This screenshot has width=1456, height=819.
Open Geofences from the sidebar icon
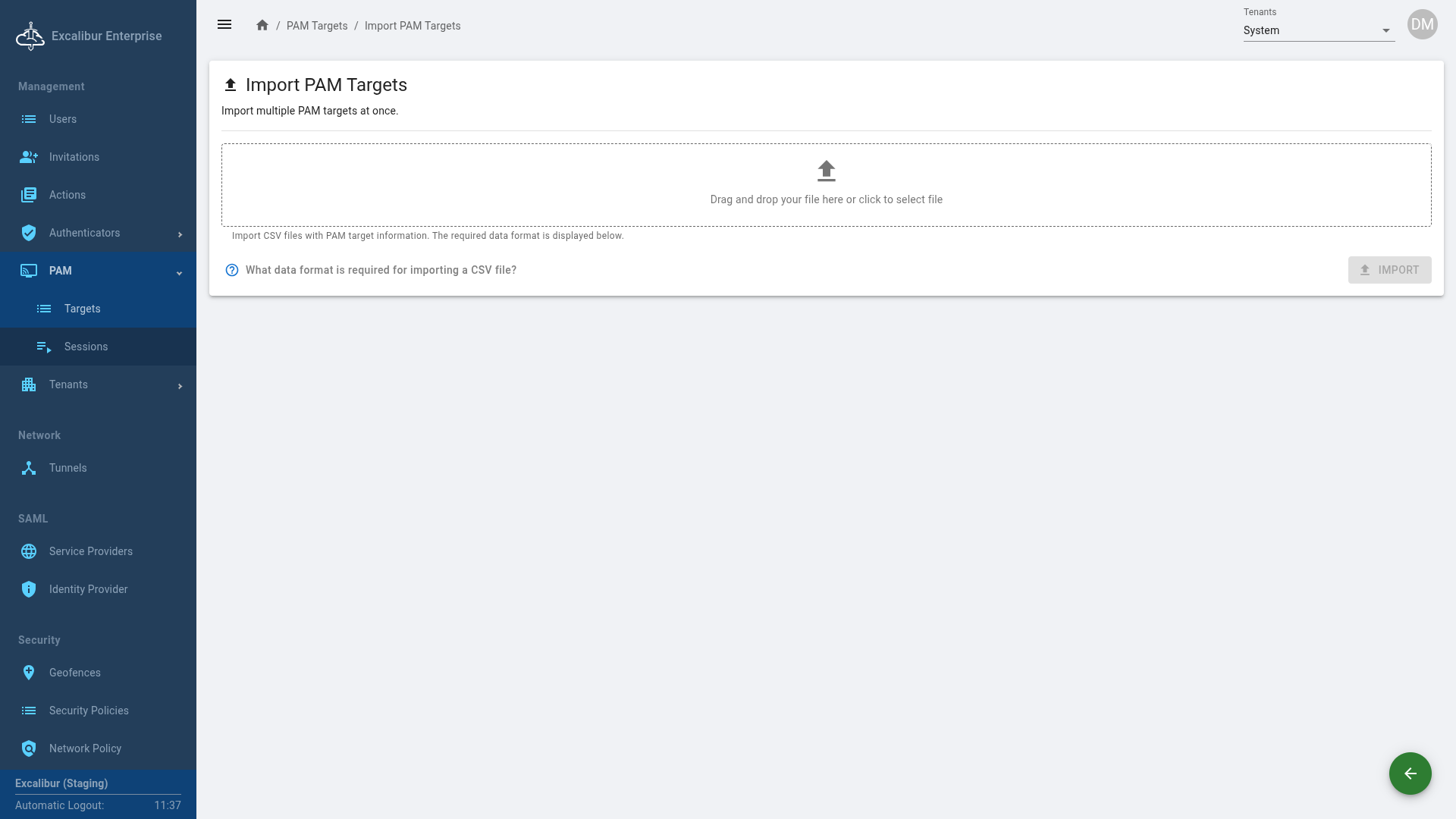[29, 673]
